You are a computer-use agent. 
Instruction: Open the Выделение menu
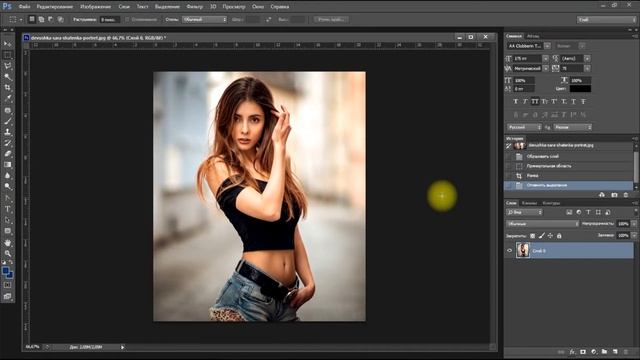coord(167,7)
